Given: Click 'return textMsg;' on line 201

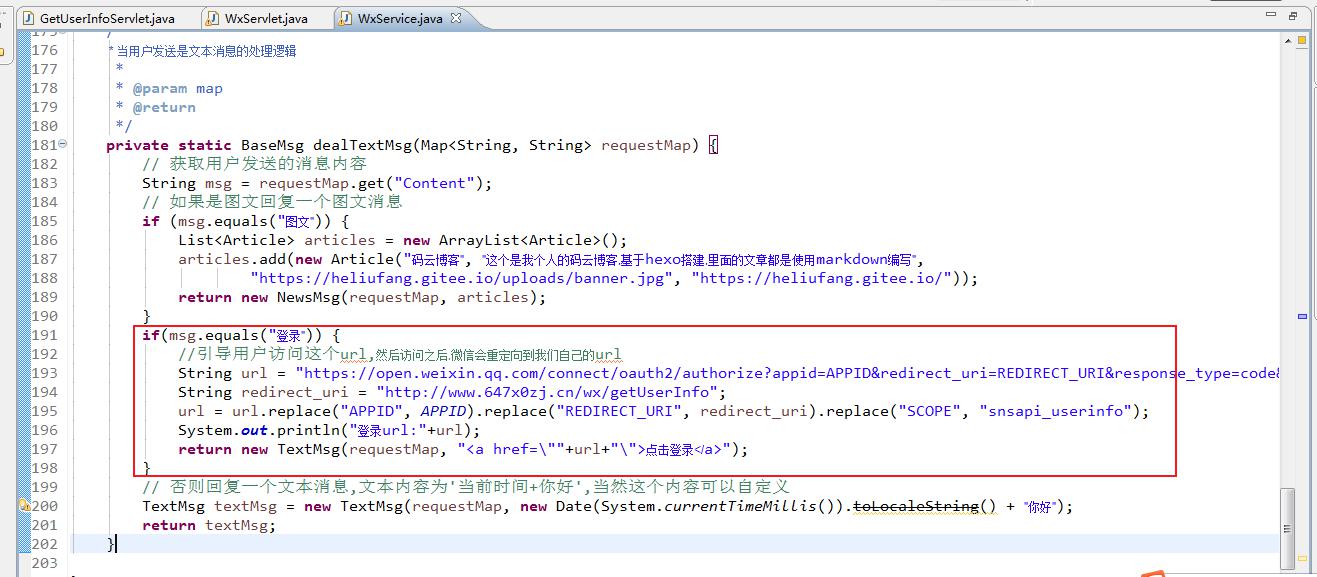Looking at the screenshot, I should (x=209, y=525).
